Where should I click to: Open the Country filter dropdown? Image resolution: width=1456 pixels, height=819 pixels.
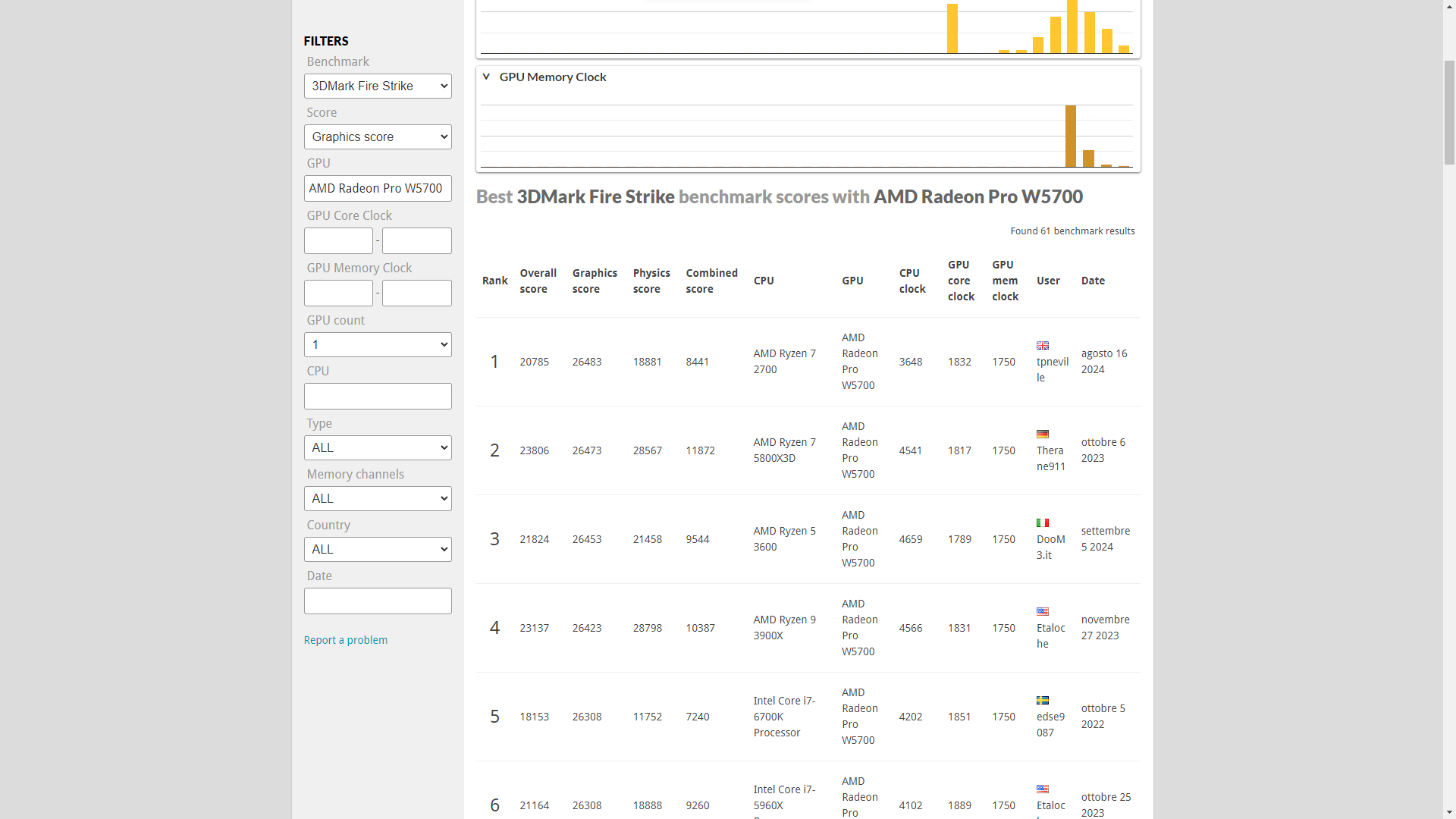(378, 550)
